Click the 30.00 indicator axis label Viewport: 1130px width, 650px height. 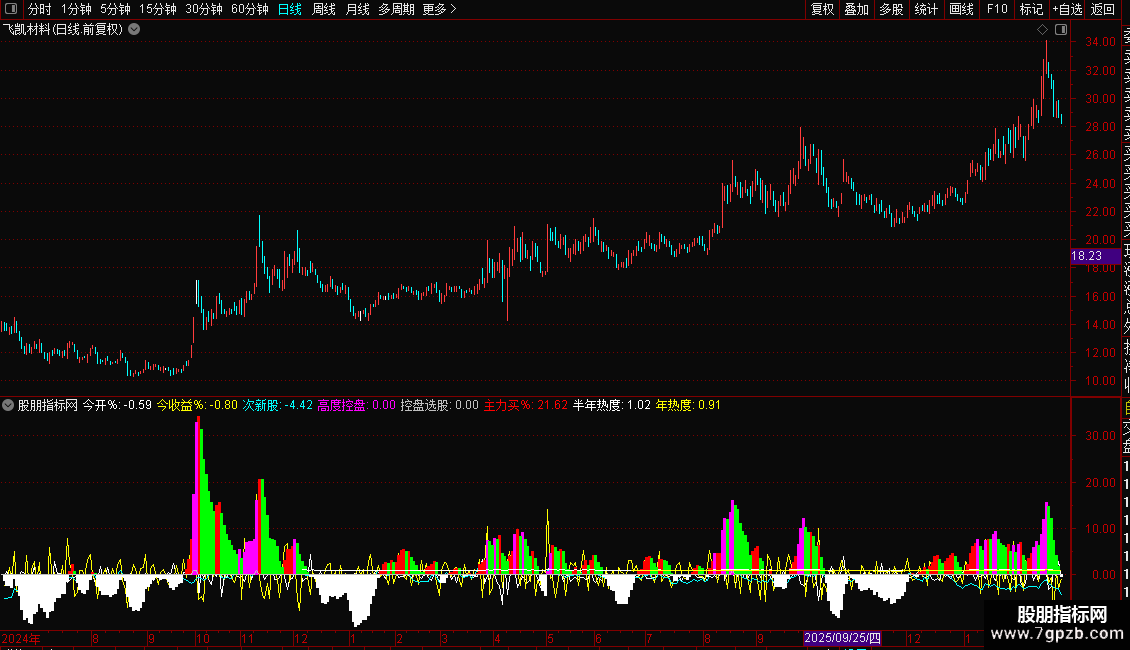[1100, 436]
